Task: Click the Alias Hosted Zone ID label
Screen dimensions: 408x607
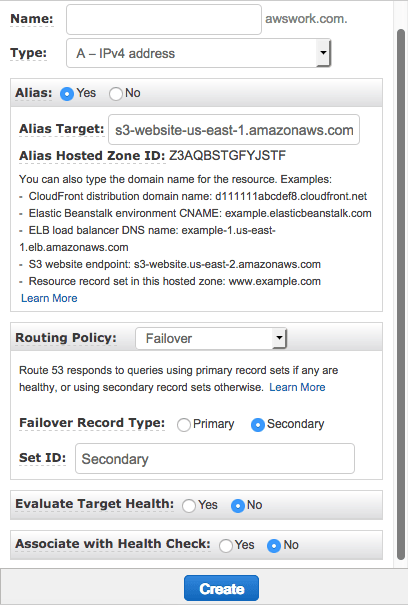Action: tap(92, 156)
